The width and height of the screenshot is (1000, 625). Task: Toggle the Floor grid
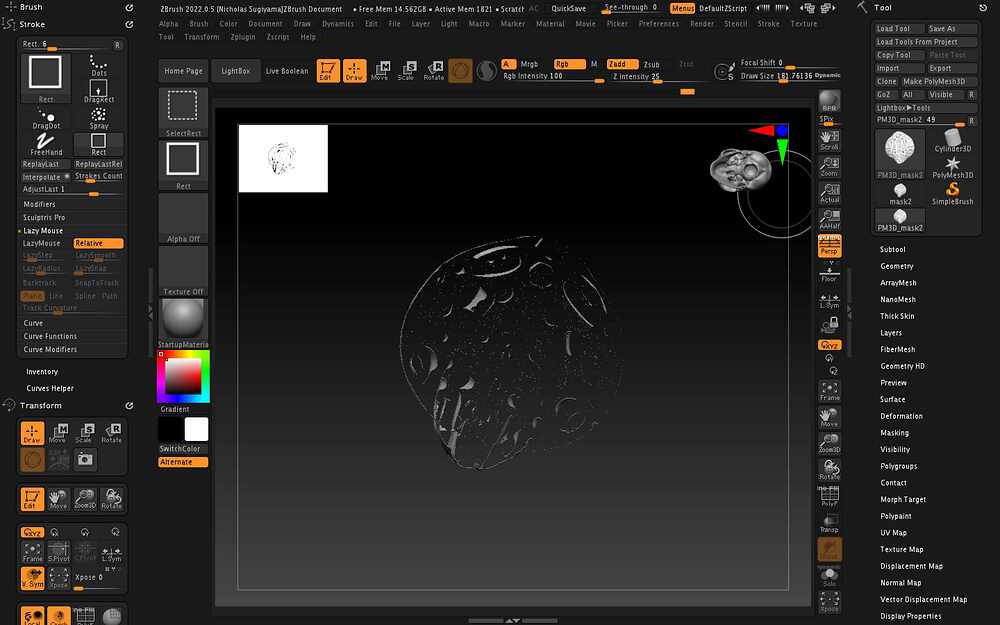[x=829, y=273]
